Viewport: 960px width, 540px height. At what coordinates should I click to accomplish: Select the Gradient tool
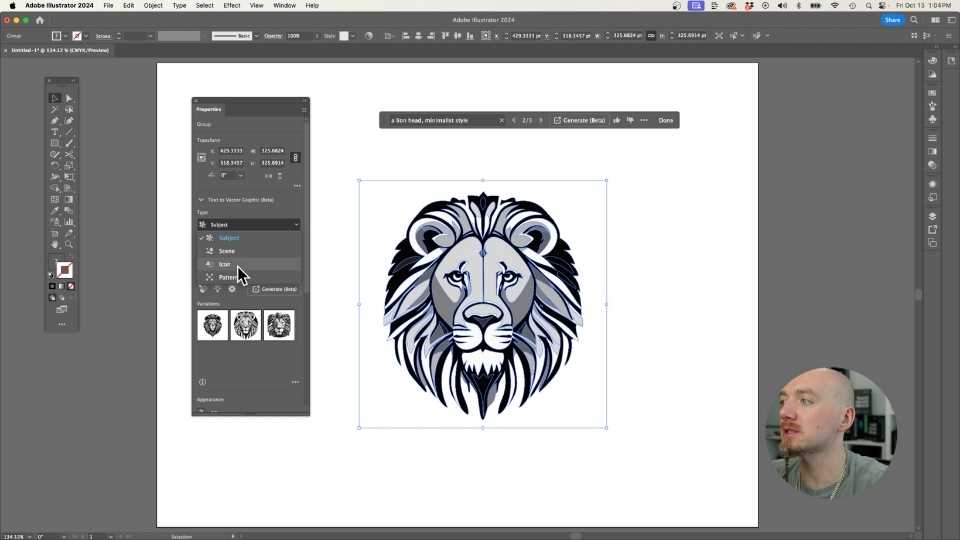coord(69,199)
